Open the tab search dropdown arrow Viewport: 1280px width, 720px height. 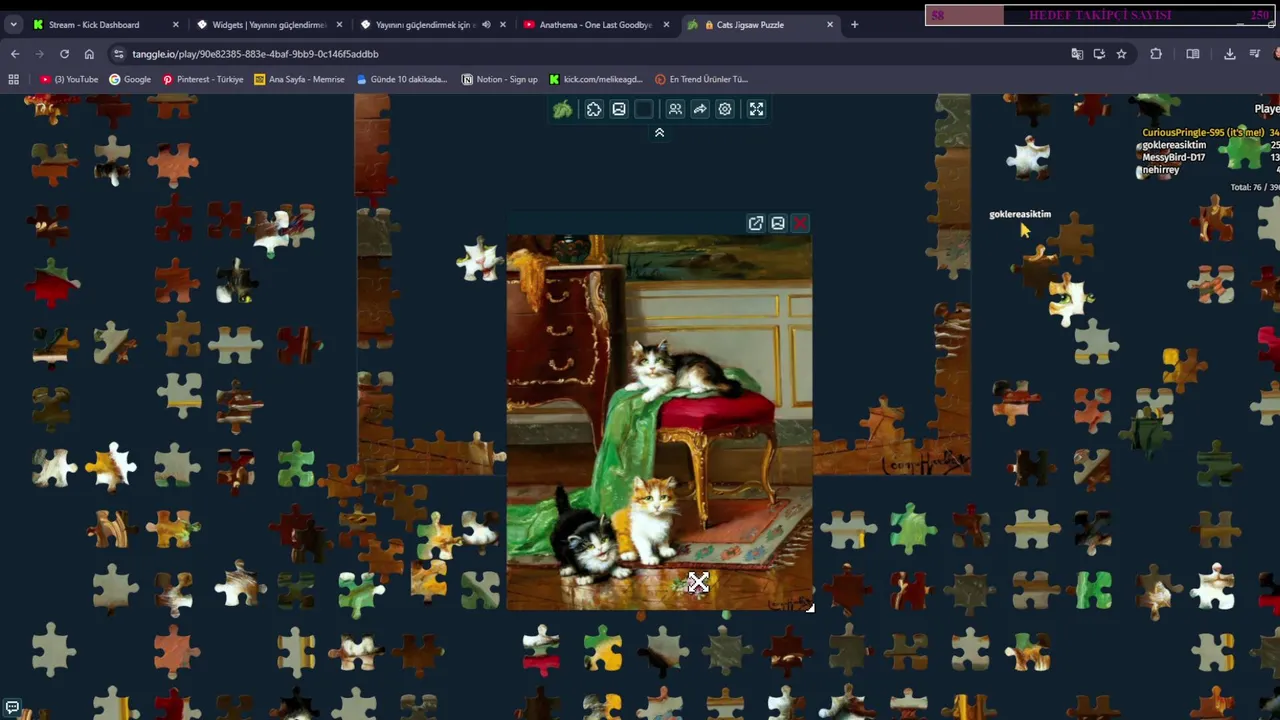[x=13, y=24]
